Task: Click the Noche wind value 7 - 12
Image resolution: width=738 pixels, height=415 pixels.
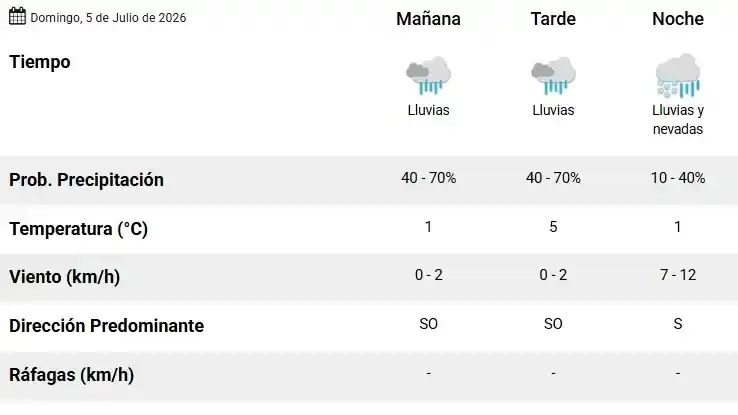Action: pyautogui.click(x=678, y=275)
